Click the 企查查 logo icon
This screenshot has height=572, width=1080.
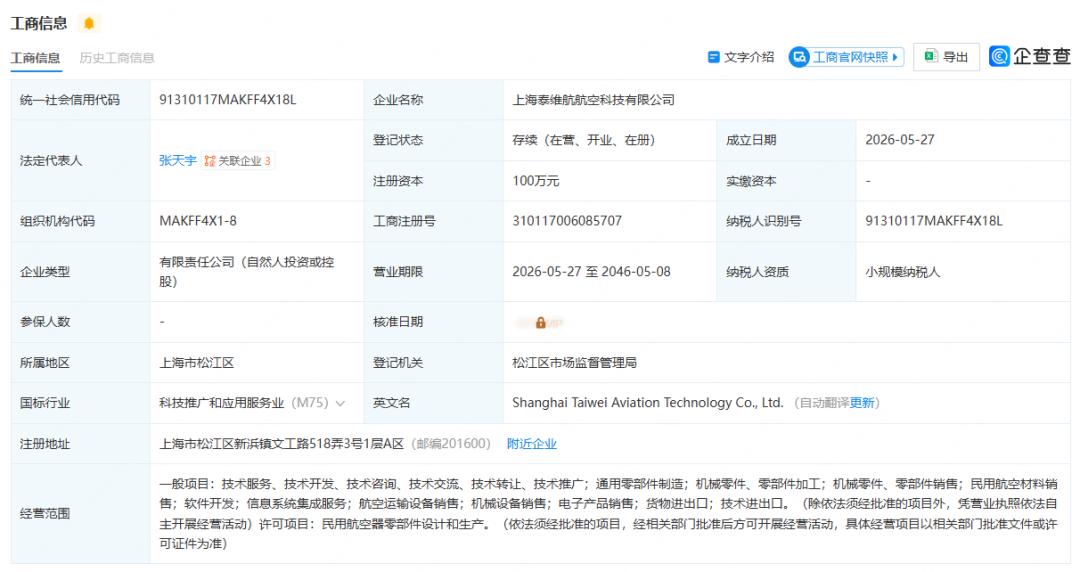999,57
